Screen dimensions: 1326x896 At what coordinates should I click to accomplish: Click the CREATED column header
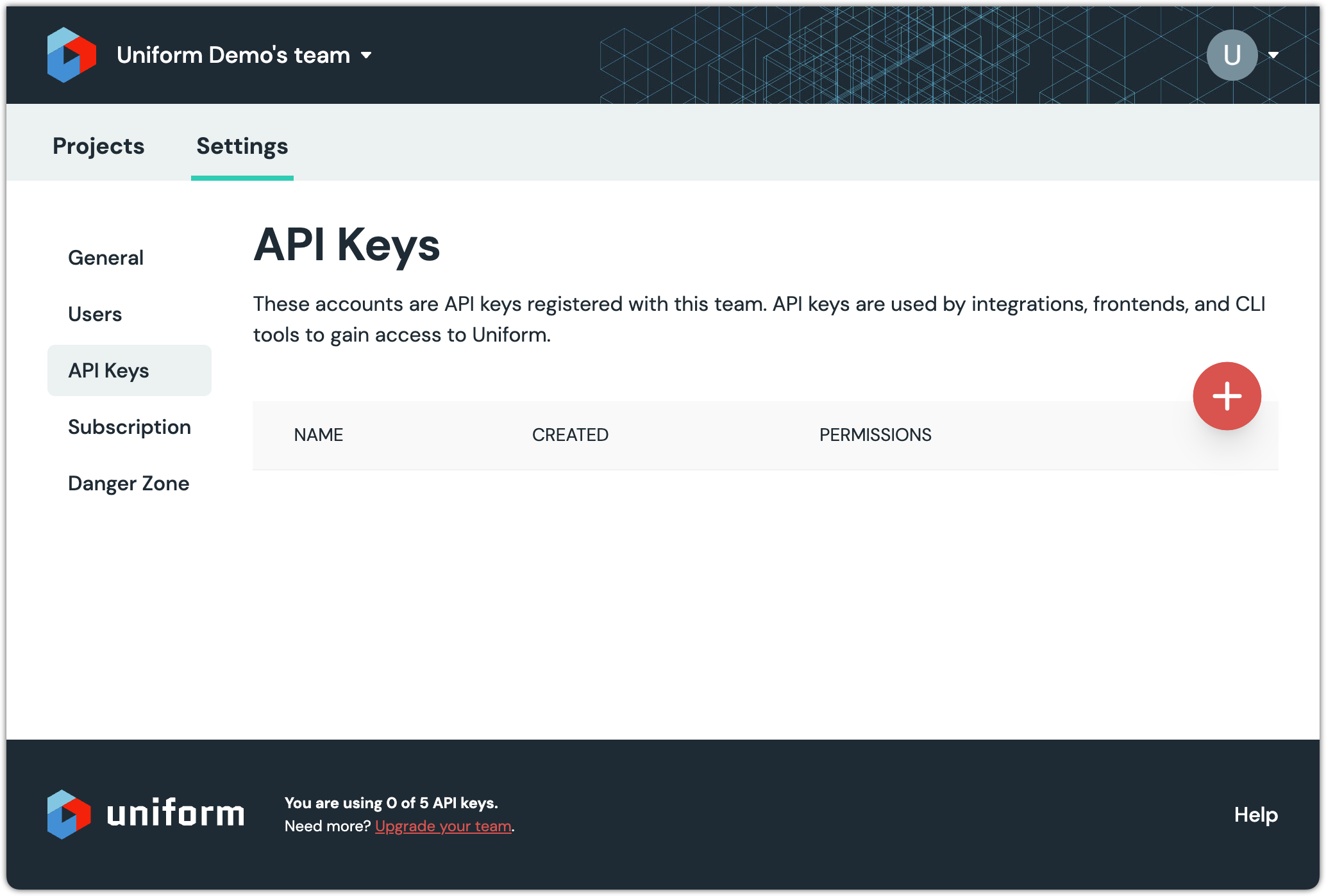pyautogui.click(x=570, y=435)
